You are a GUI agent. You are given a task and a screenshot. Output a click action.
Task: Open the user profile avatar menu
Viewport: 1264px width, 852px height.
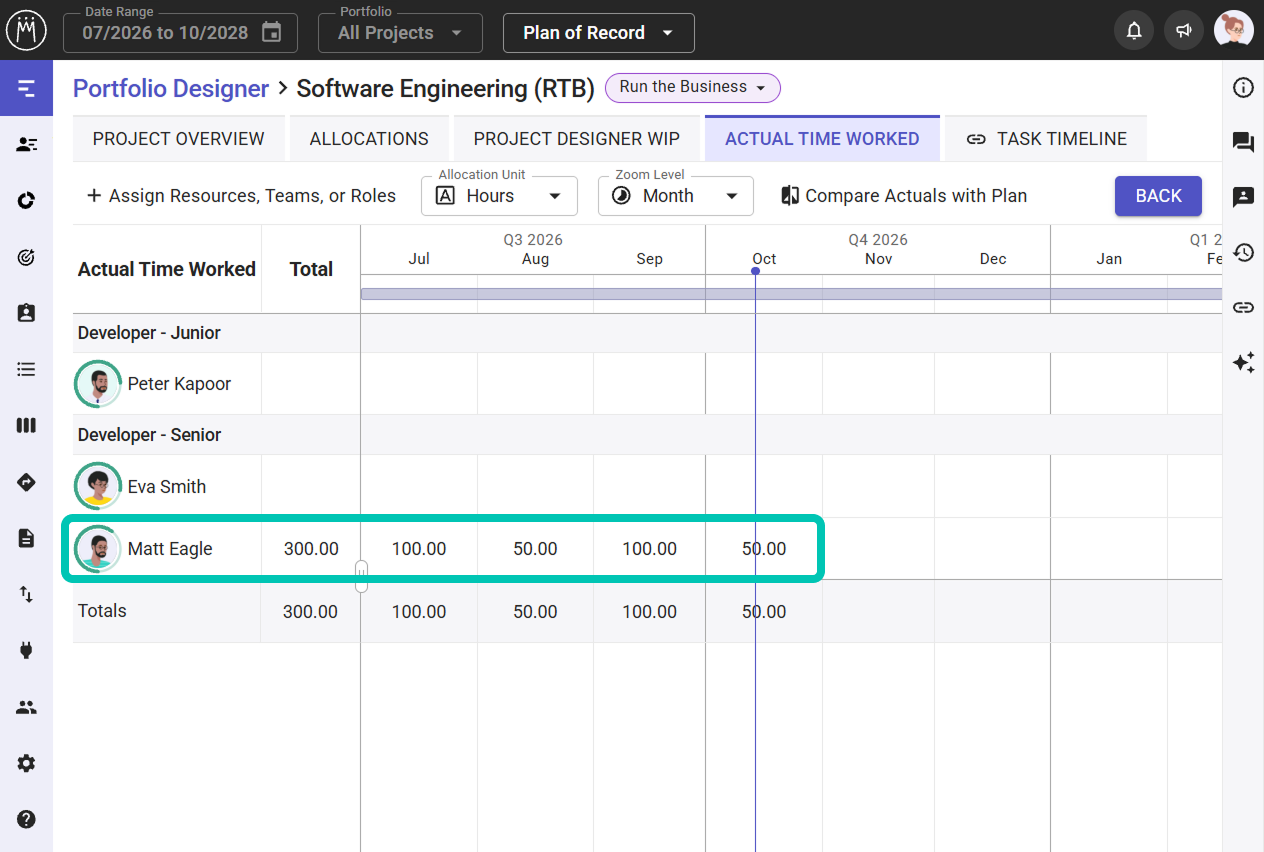point(1234,31)
